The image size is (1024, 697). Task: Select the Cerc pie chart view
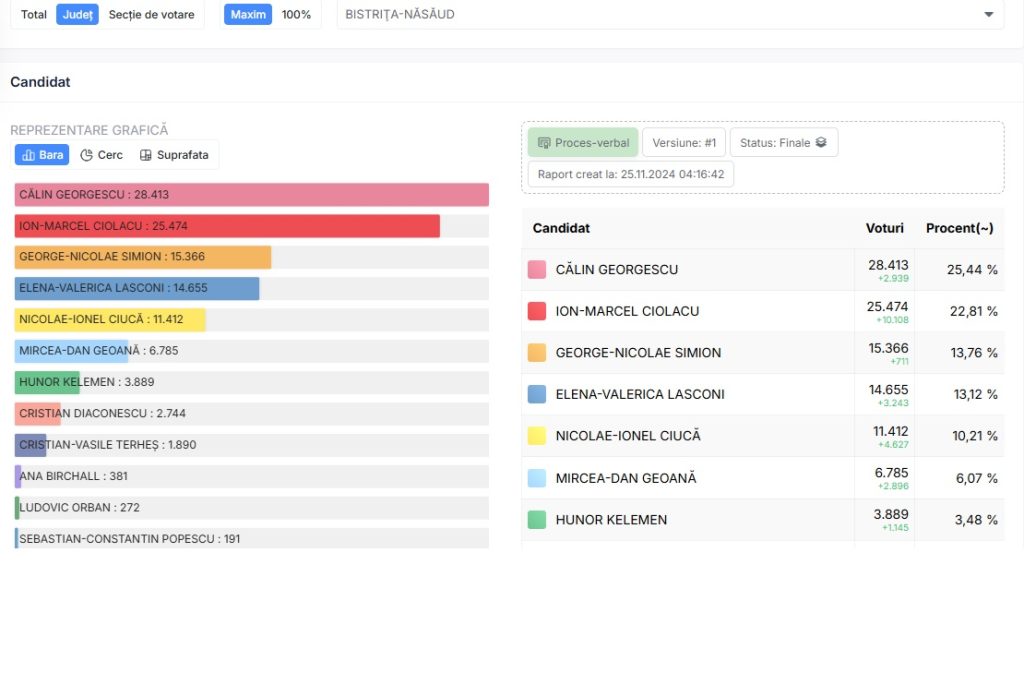click(x=102, y=155)
